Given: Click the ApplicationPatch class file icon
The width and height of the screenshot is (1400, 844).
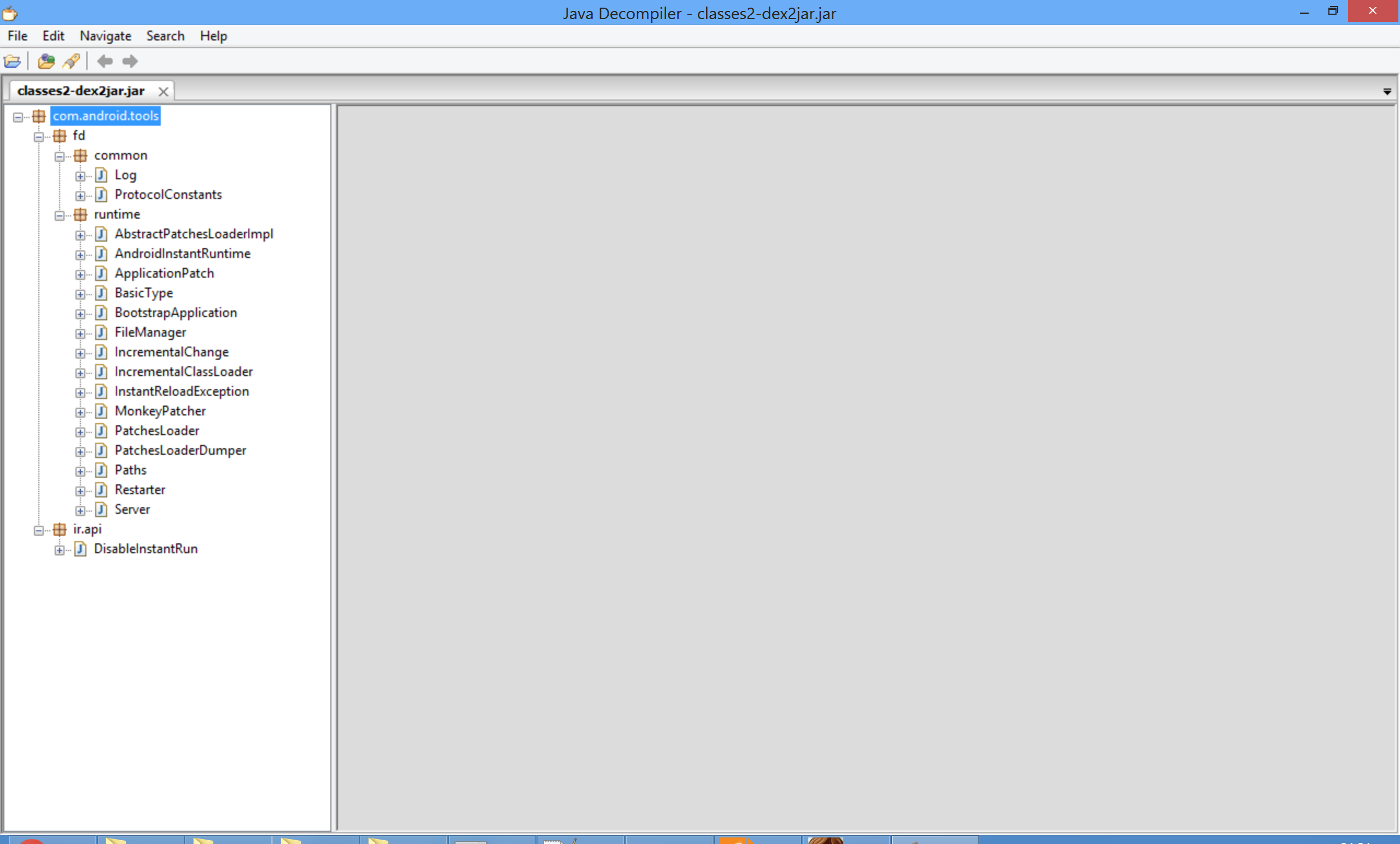Looking at the screenshot, I should pos(101,274).
